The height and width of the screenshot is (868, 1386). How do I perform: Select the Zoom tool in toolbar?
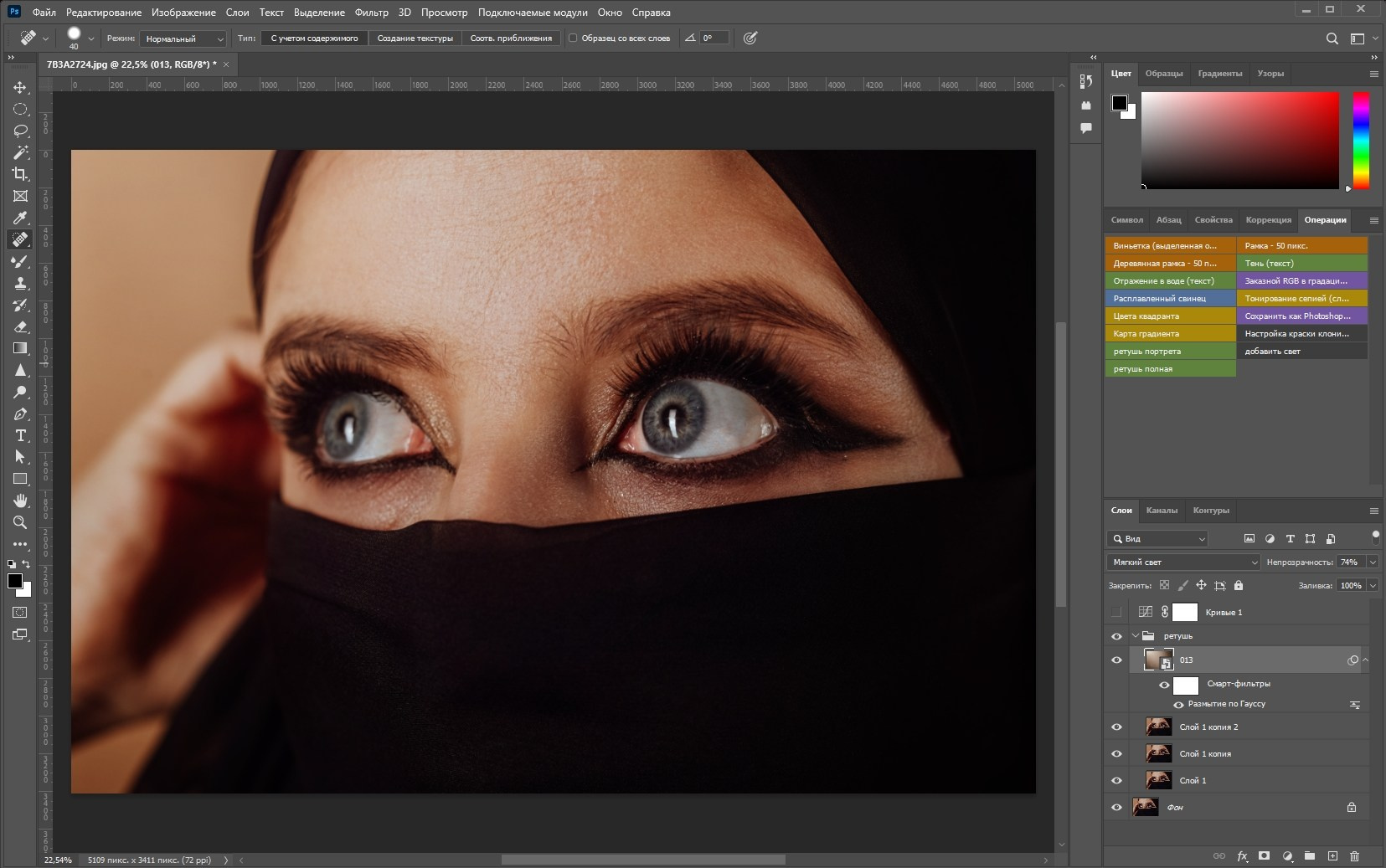pyautogui.click(x=20, y=522)
